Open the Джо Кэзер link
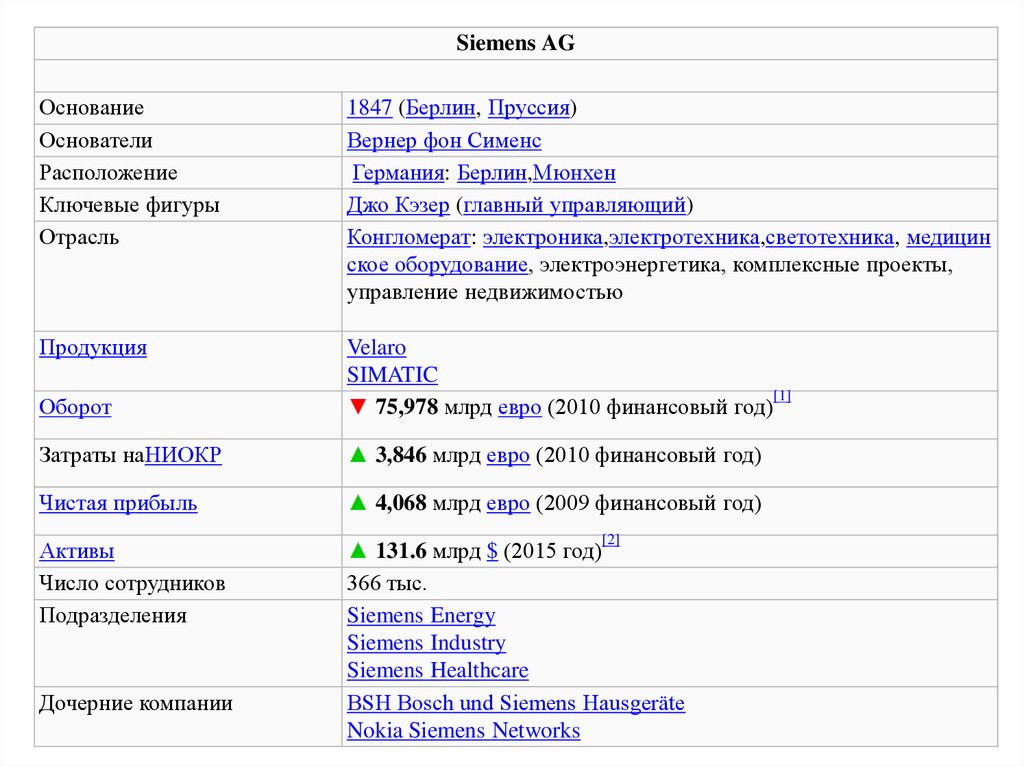The width and height of the screenshot is (1024, 767). point(396,205)
